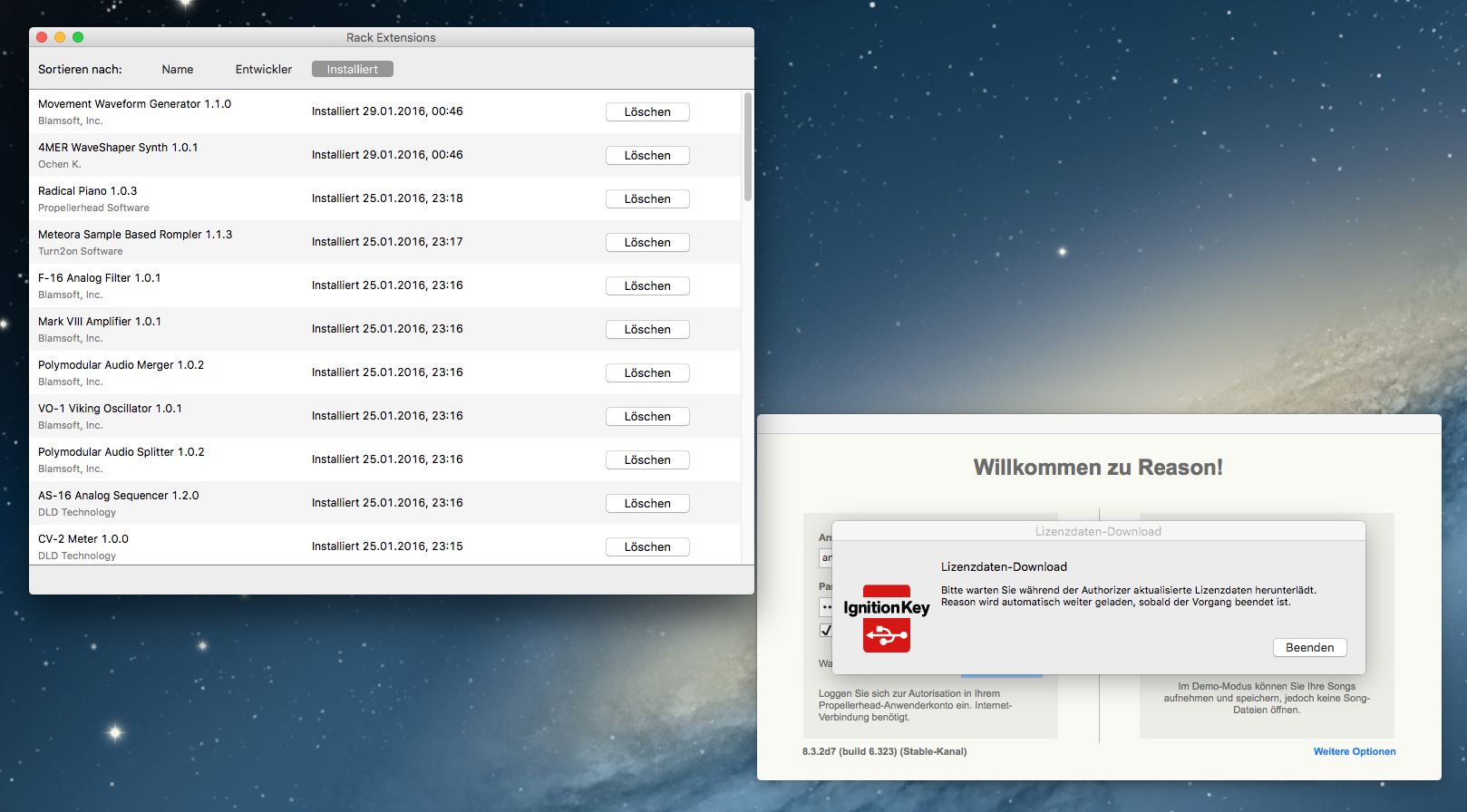Click the Willkommen zu Reason! heading

click(1098, 468)
